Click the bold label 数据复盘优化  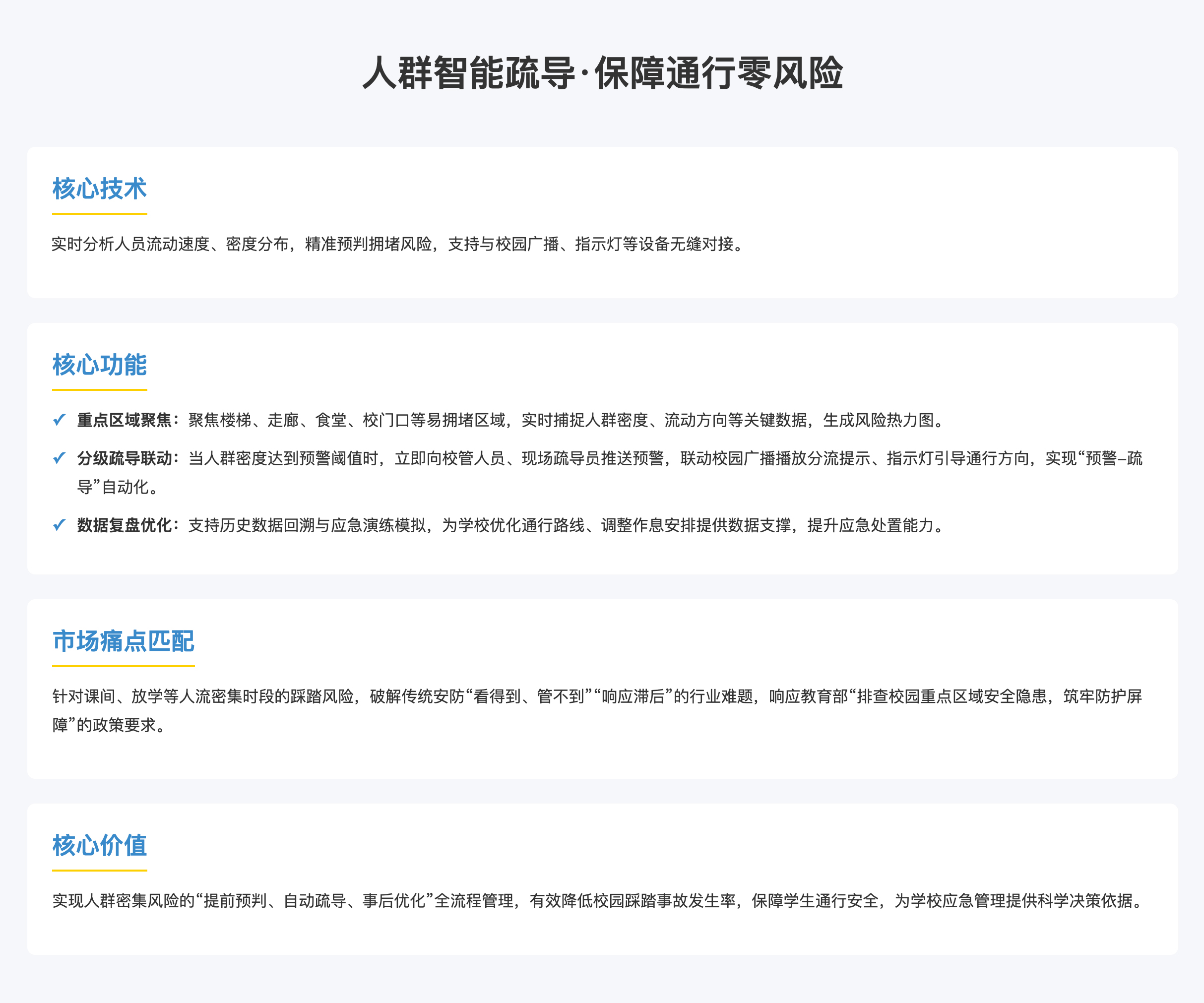[x=125, y=525]
